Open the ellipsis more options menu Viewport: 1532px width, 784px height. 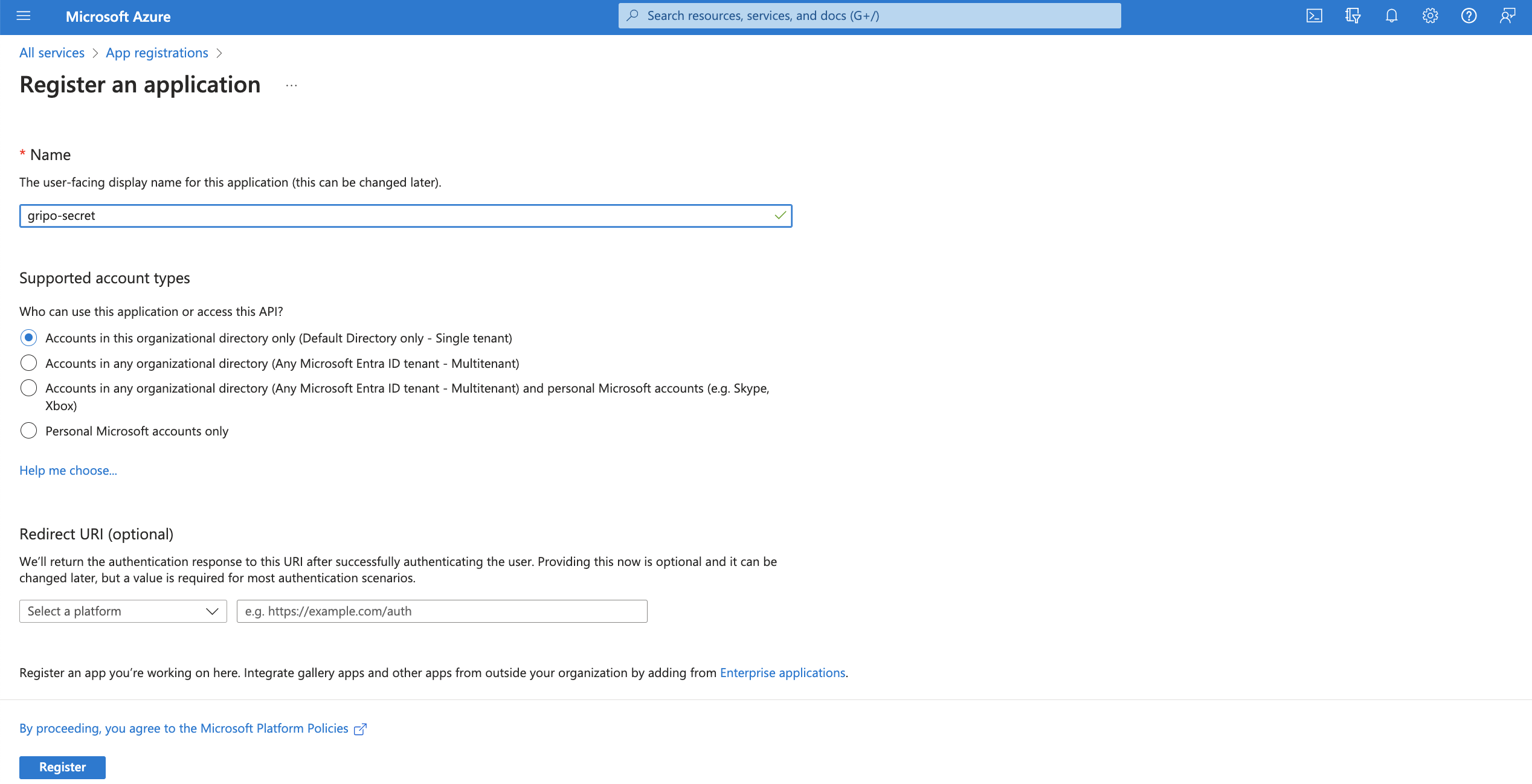pyautogui.click(x=291, y=86)
